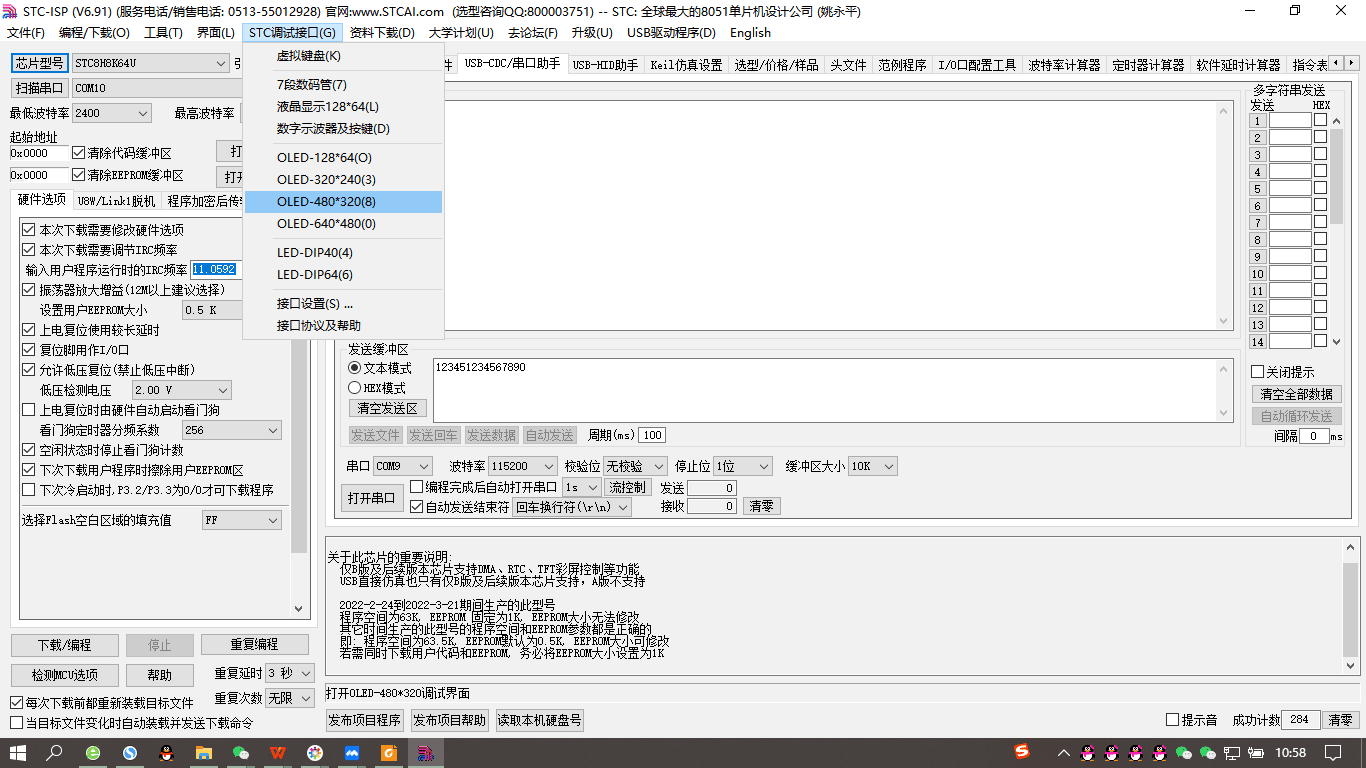Check the 关闭提示 checkbox
The width and height of the screenshot is (1366, 768).
[1258, 372]
